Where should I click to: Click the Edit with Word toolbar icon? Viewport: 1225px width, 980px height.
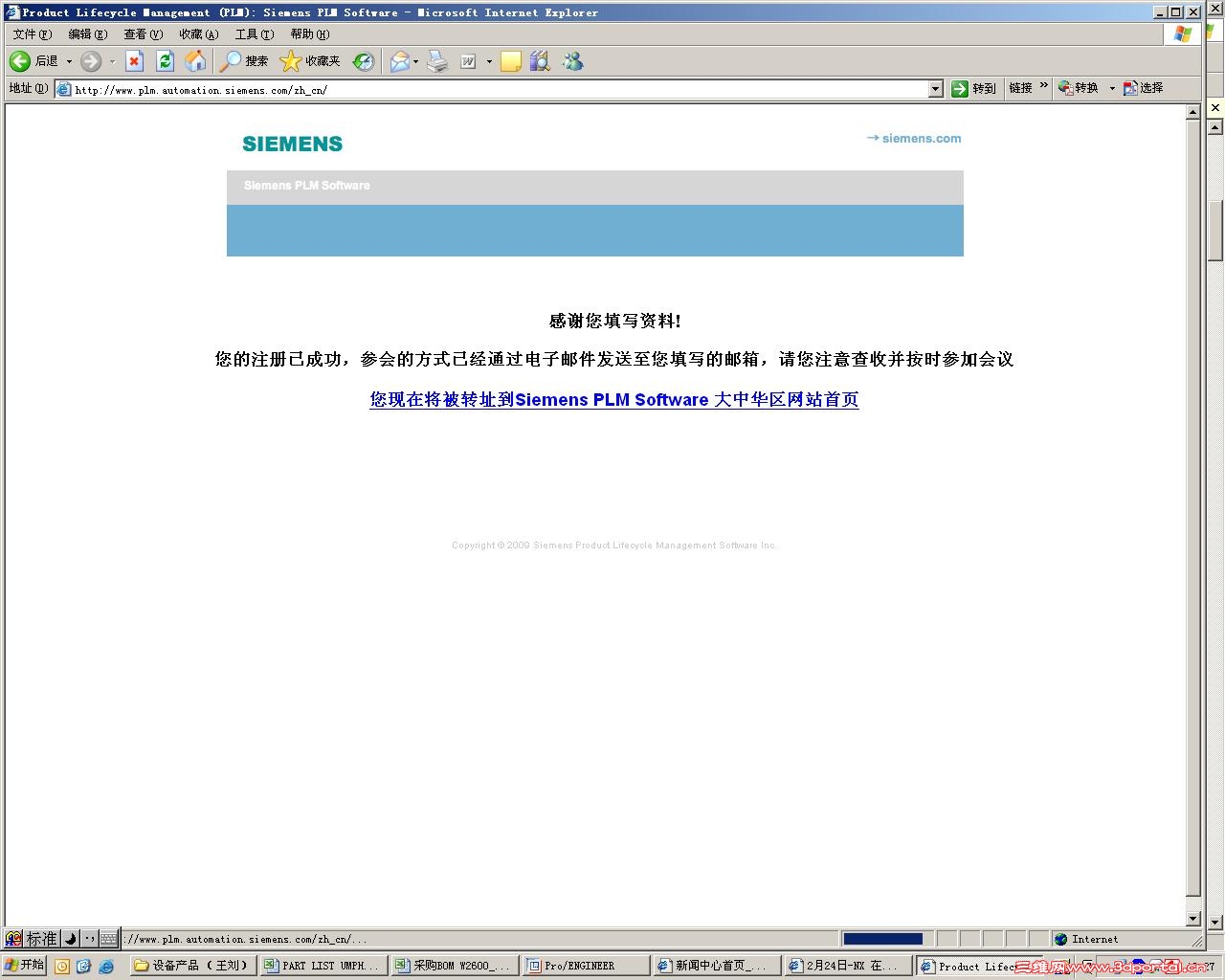(x=468, y=61)
